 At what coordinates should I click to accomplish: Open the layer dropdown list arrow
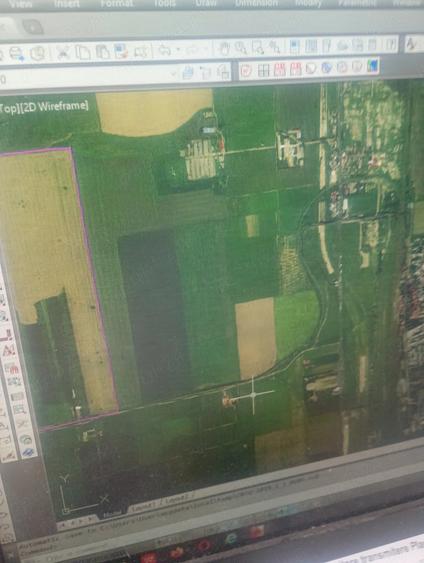[174, 74]
